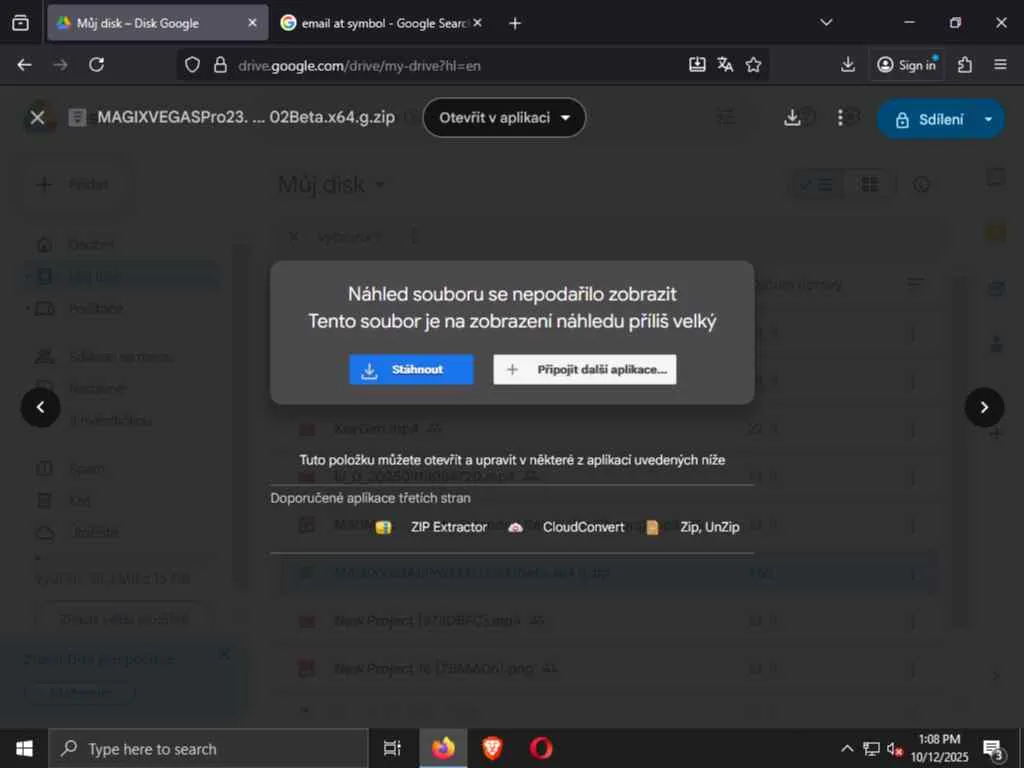Click the Sdílení share button
Image resolution: width=1024 pixels, height=768 pixels.
(x=930, y=120)
